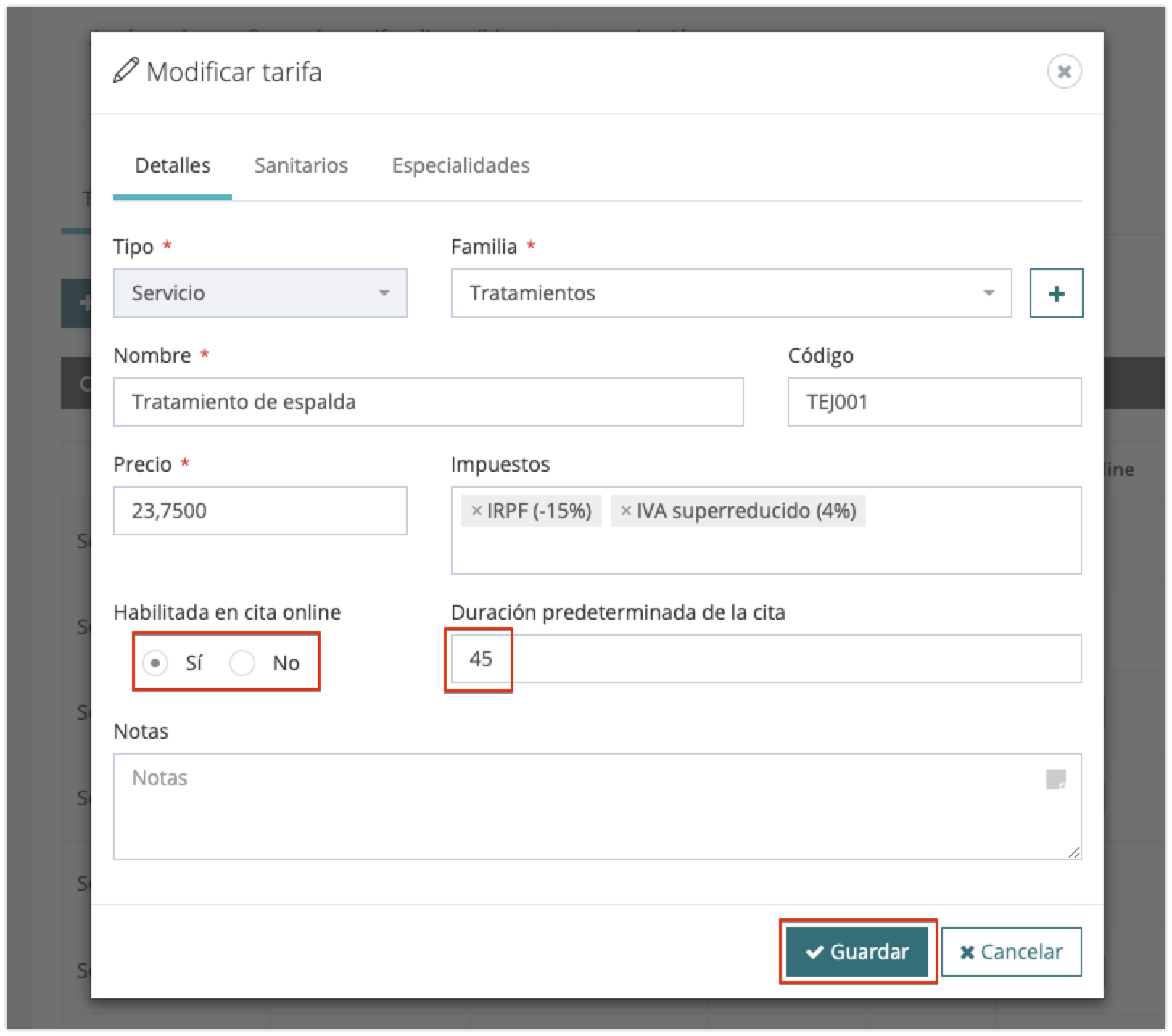Screen dimensions: 1172x1036
Task: Close the Modificar tarifa dialog with X icon
Action: coord(1064,72)
